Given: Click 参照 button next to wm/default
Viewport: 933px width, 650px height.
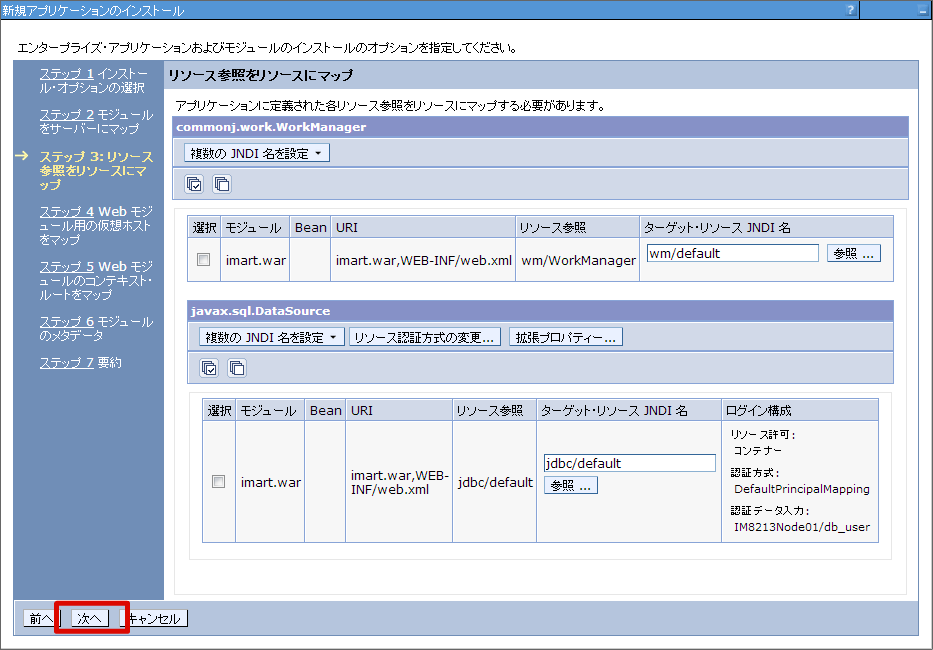Looking at the screenshot, I should tap(854, 254).
